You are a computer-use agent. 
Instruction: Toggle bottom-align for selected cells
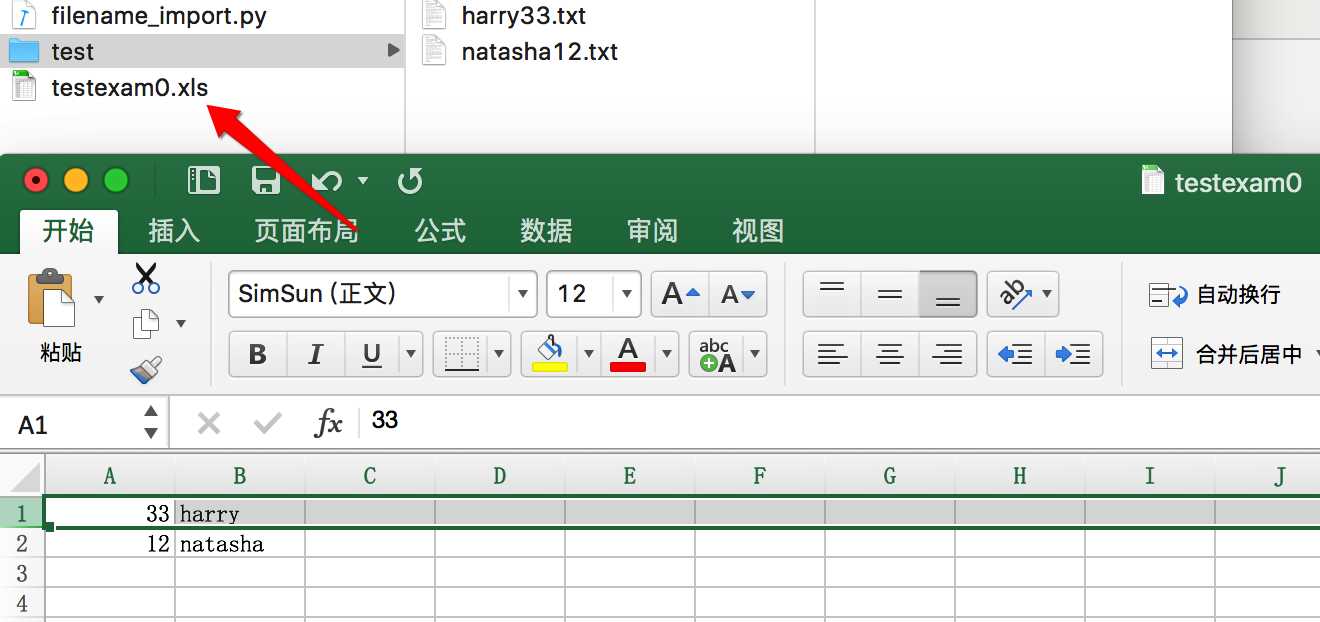[946, 293]
